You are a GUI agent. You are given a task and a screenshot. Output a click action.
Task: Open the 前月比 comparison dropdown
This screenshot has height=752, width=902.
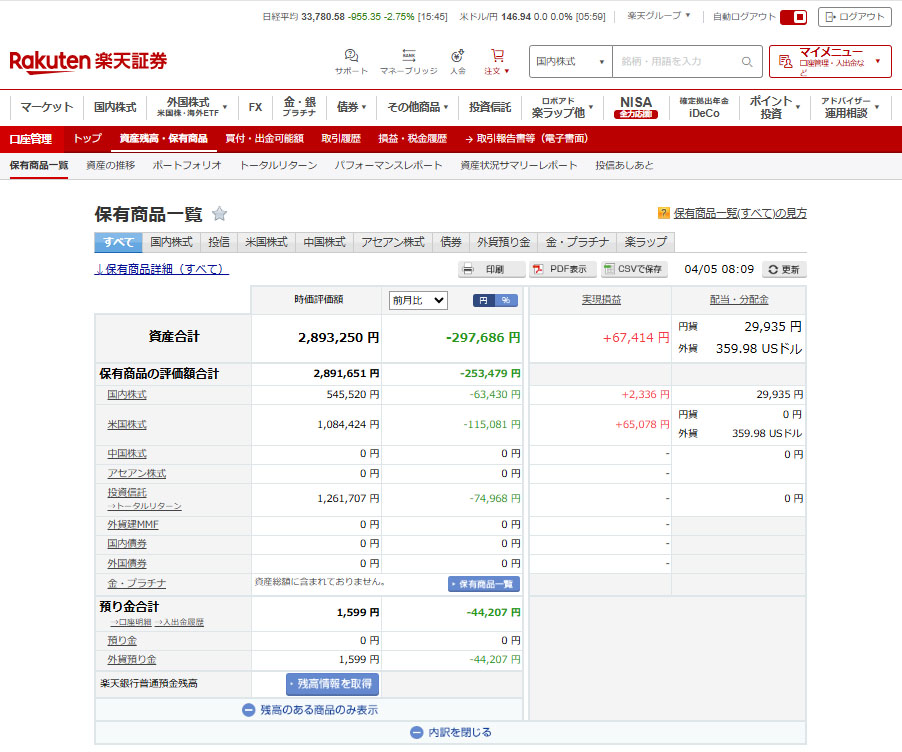pyautogui.click(x=418, y=300)
